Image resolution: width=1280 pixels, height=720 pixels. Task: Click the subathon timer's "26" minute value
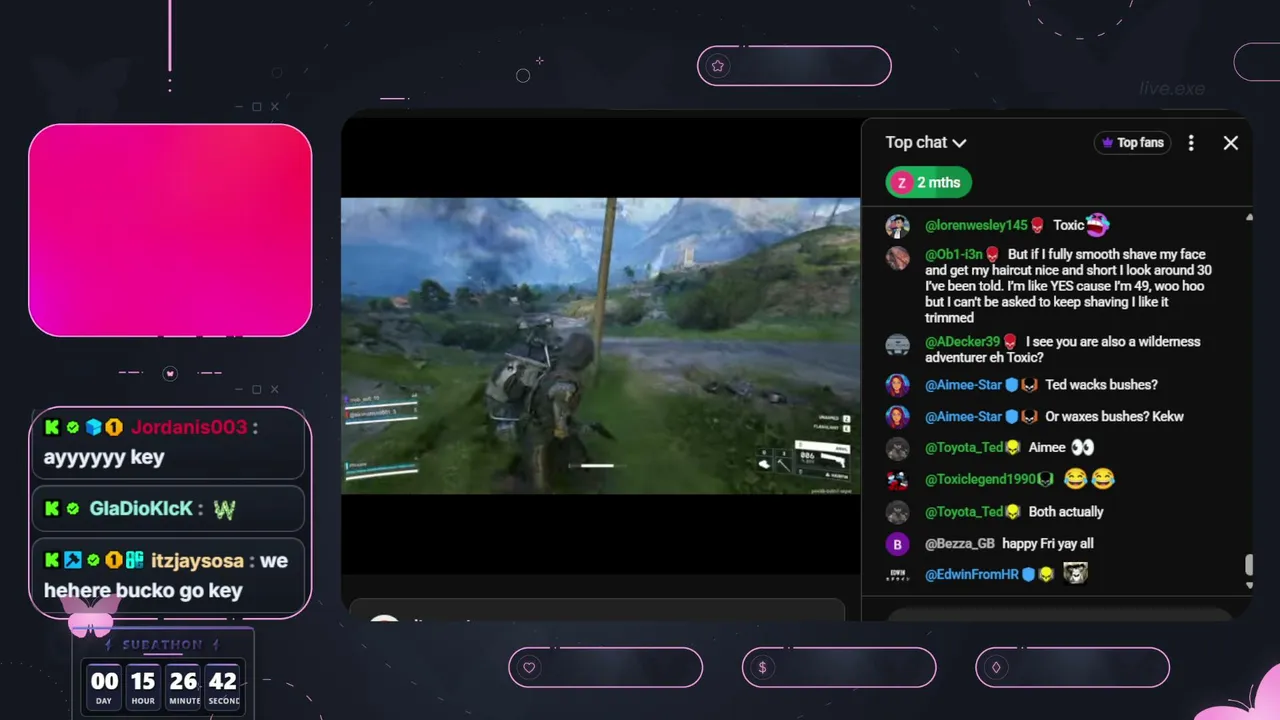[183, 681]
